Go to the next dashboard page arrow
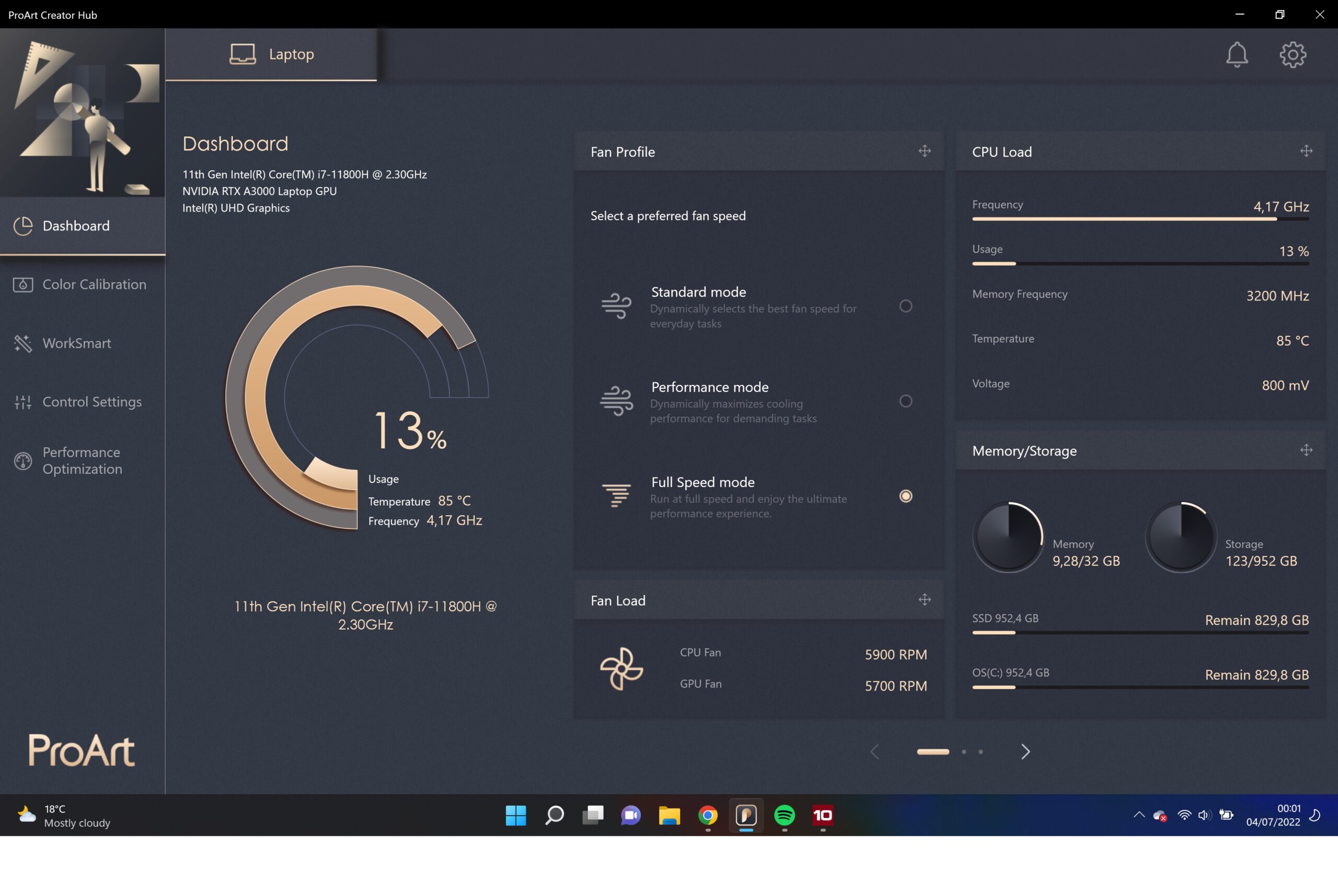Viewport: 1338px width, 896px height. [1025, 751]
